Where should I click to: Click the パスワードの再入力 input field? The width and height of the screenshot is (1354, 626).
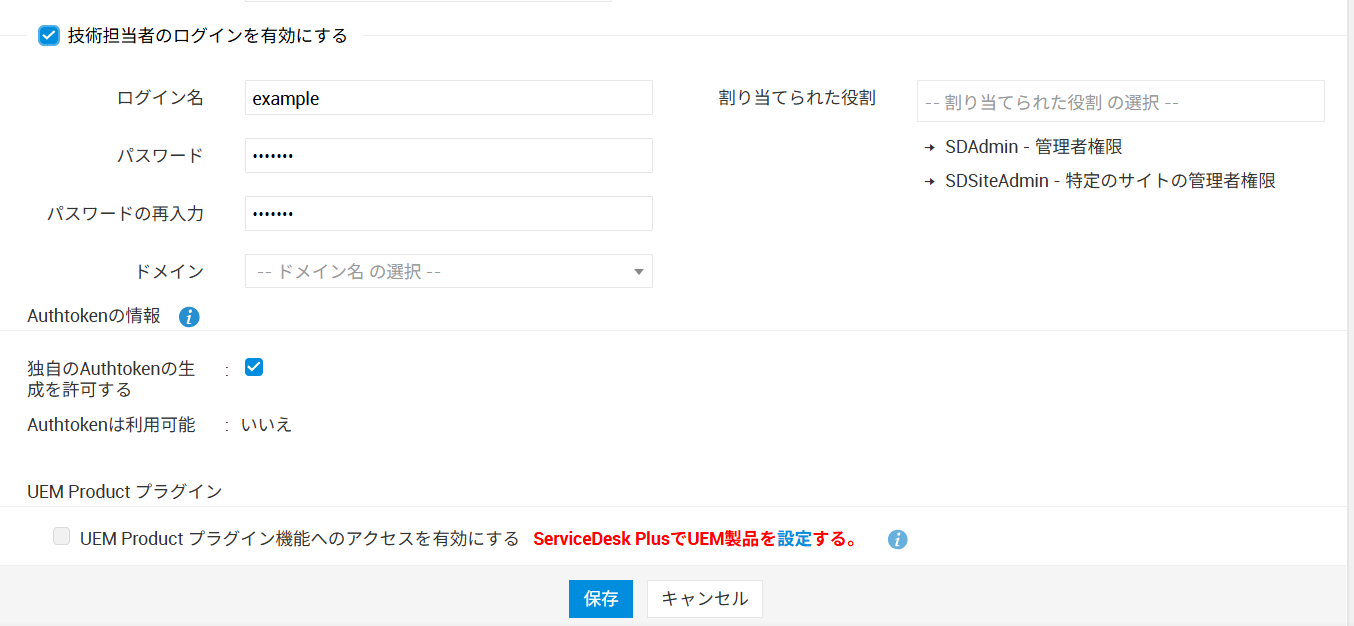pos(448,214)
